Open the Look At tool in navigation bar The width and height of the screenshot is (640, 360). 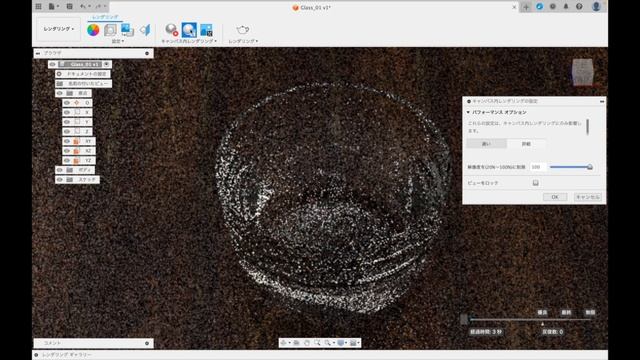pyautogui.click(x=297, y=343)
